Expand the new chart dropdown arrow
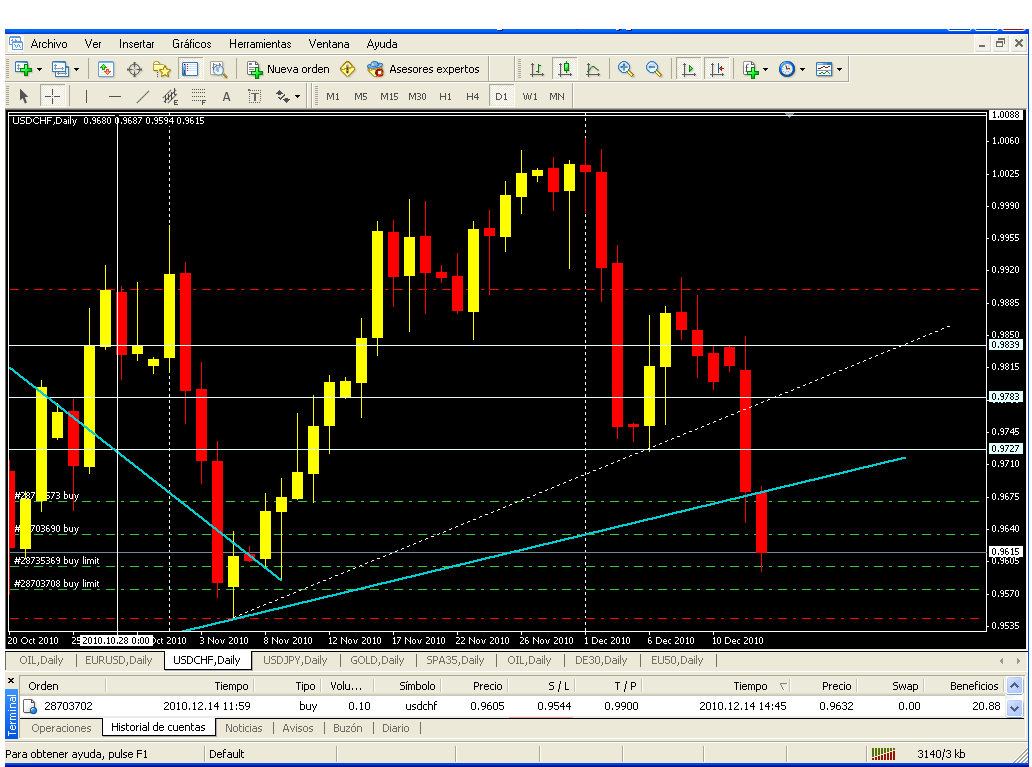 click(39, 69)
